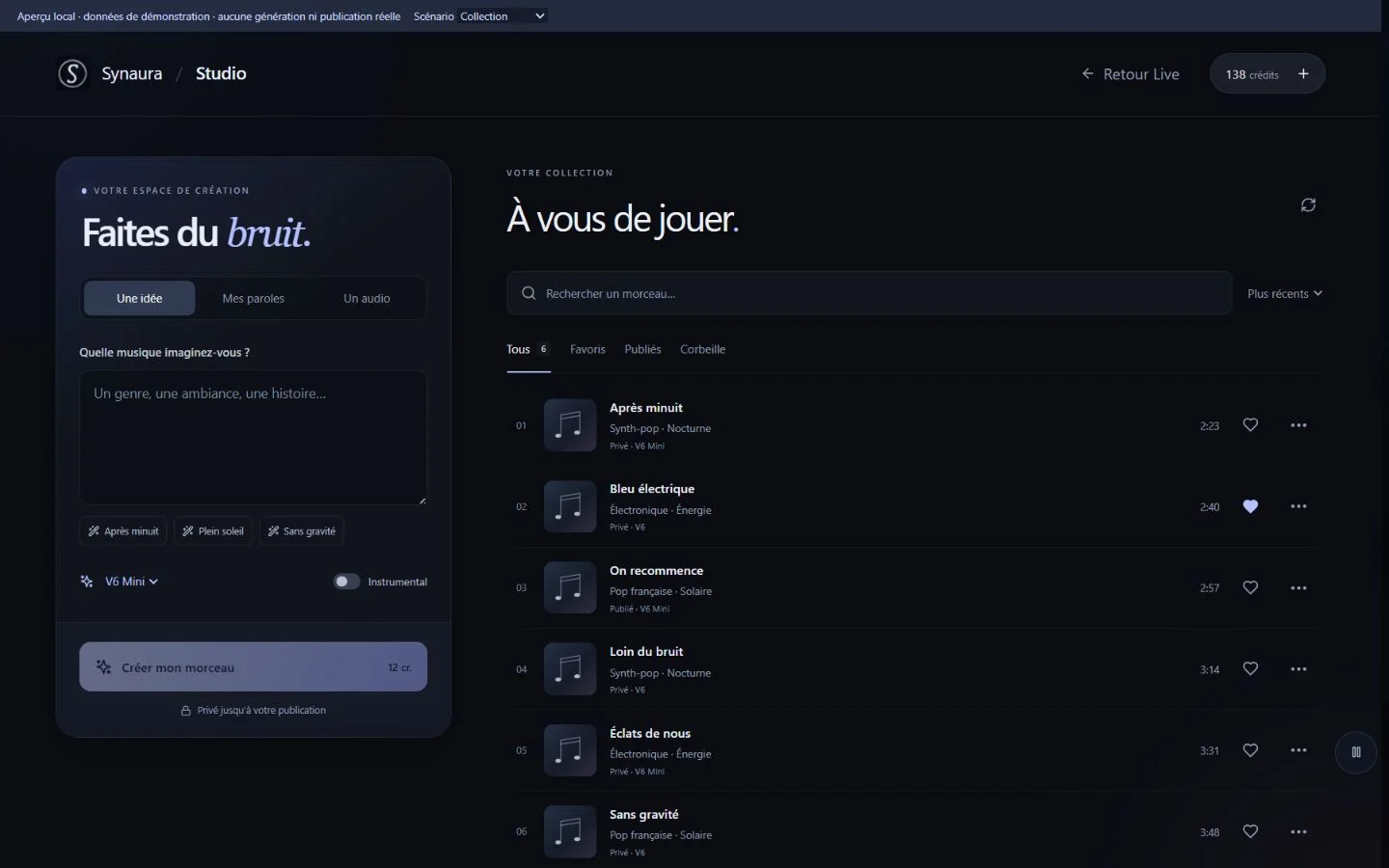
Task: Open more options for On recommence
Action: tap(1298, 588)
